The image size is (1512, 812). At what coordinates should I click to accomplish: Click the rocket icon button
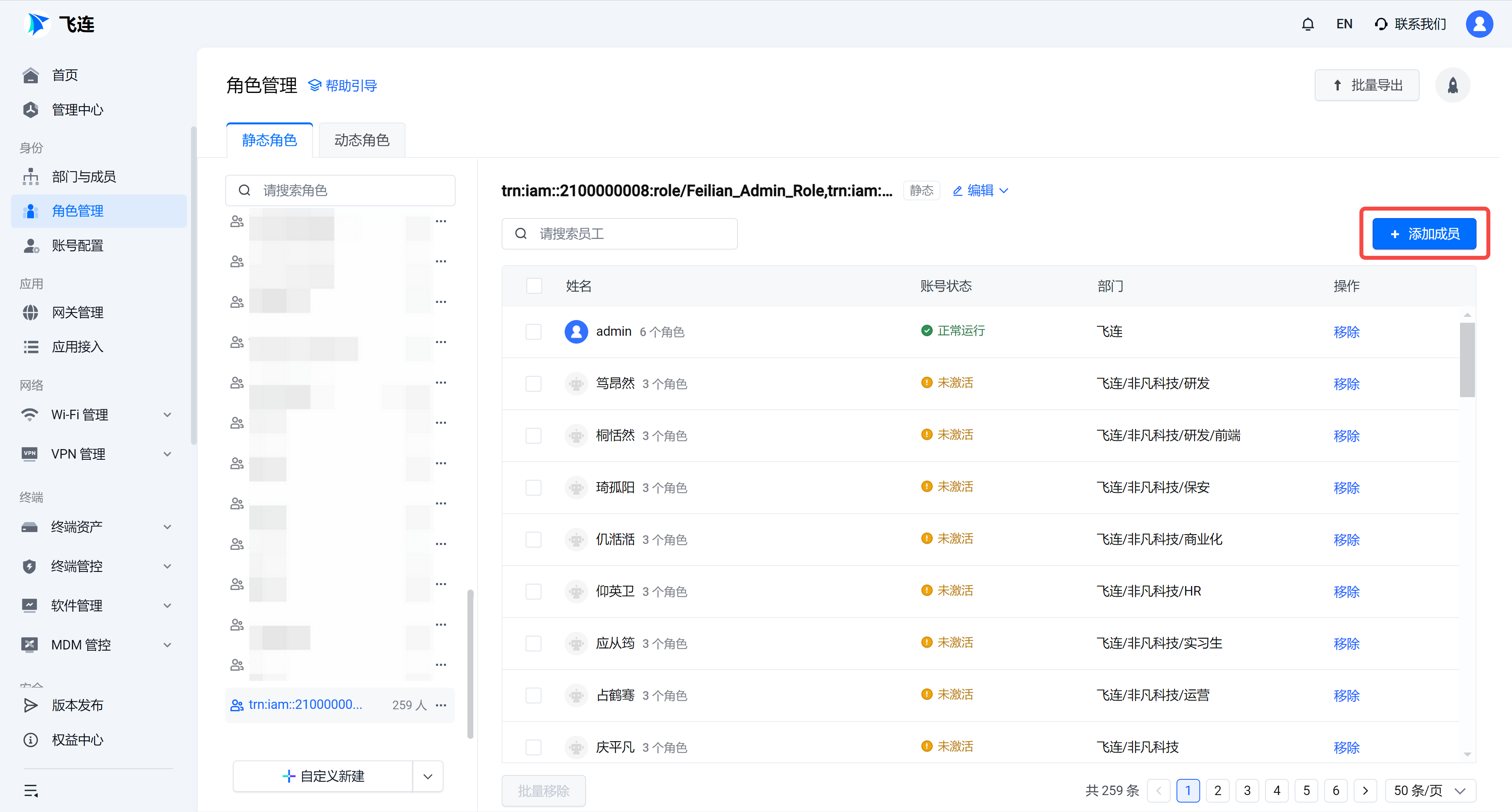pos(1452,86)
